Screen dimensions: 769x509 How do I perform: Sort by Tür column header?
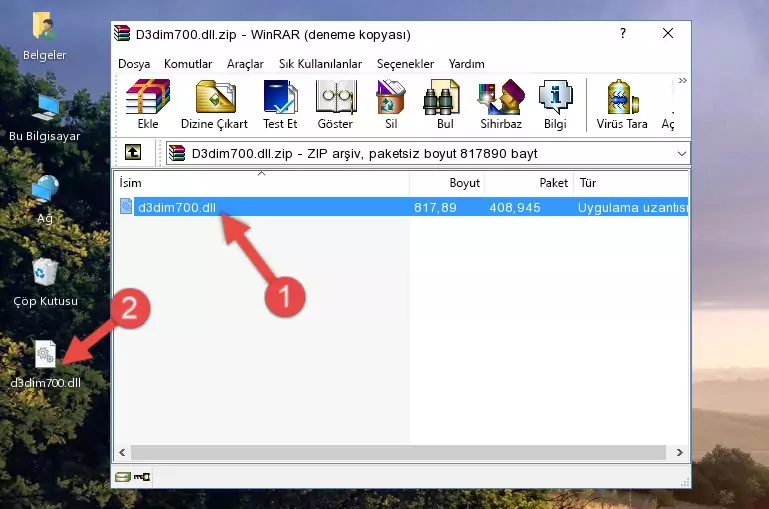pos(631,183)
